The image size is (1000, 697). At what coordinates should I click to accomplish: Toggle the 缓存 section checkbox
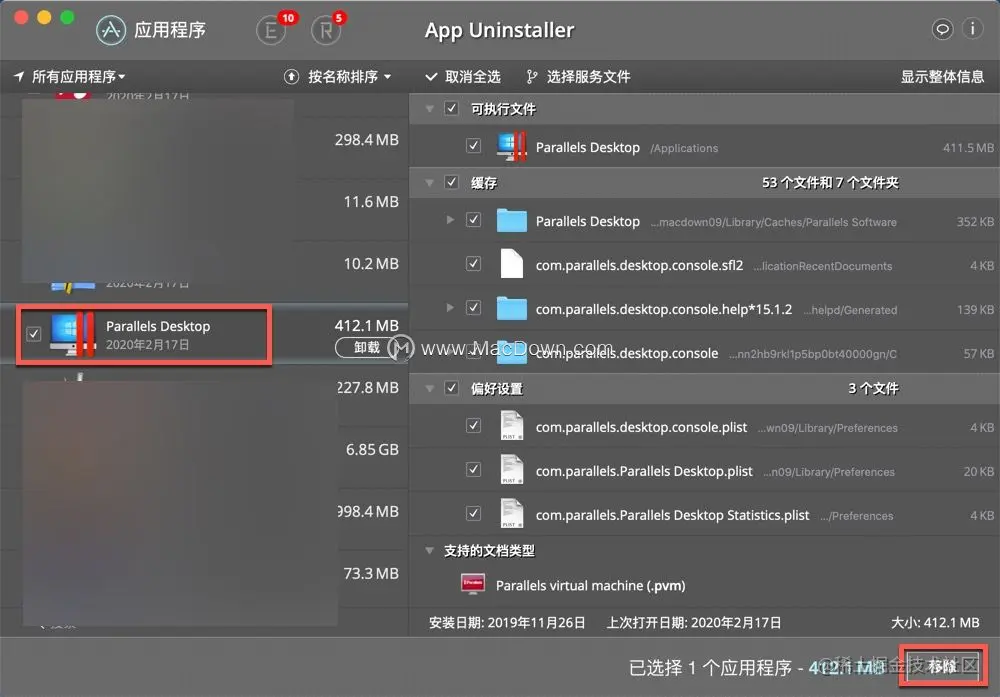coord(452,182)
